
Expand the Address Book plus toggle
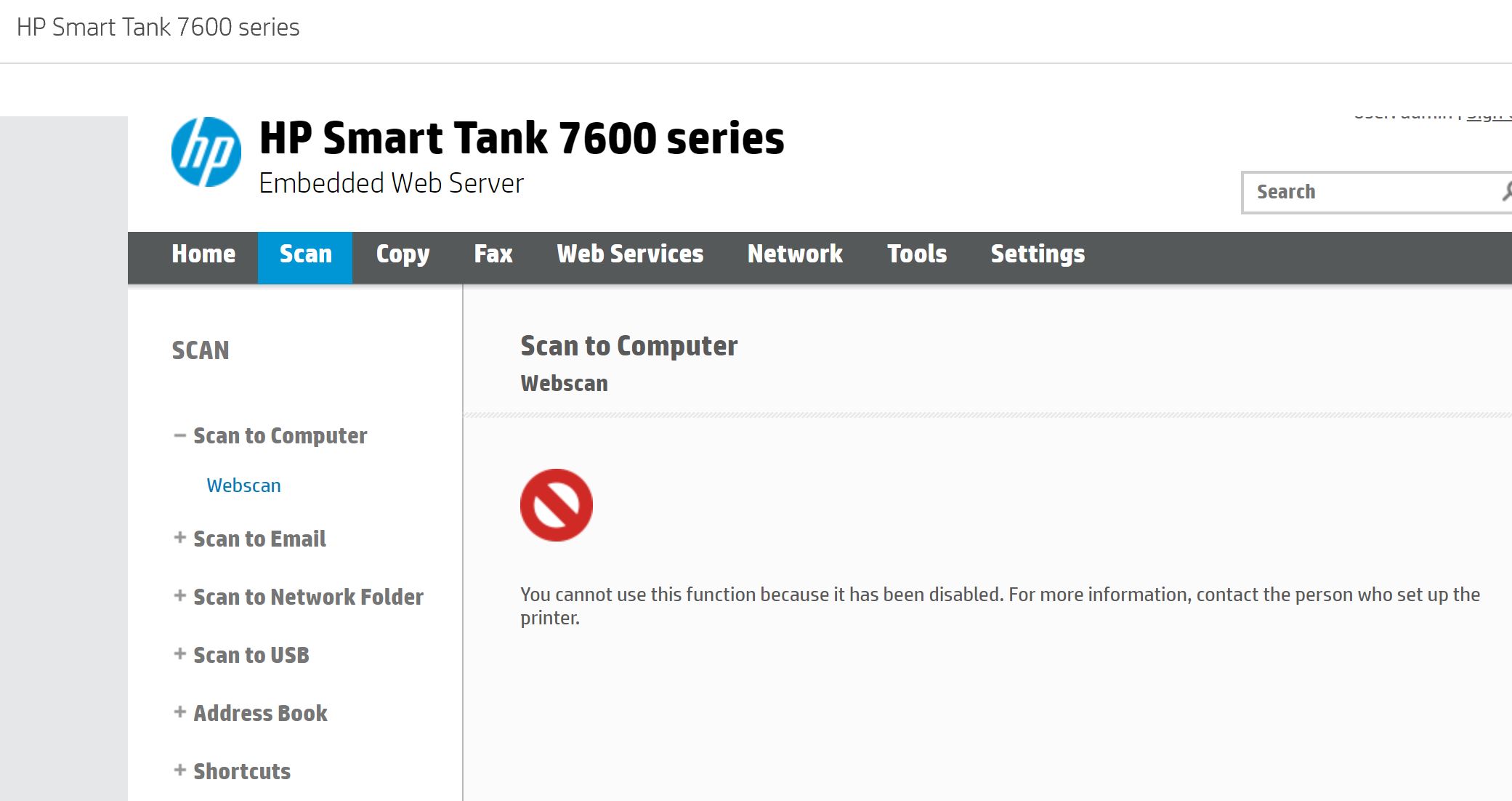pos(179,712)
